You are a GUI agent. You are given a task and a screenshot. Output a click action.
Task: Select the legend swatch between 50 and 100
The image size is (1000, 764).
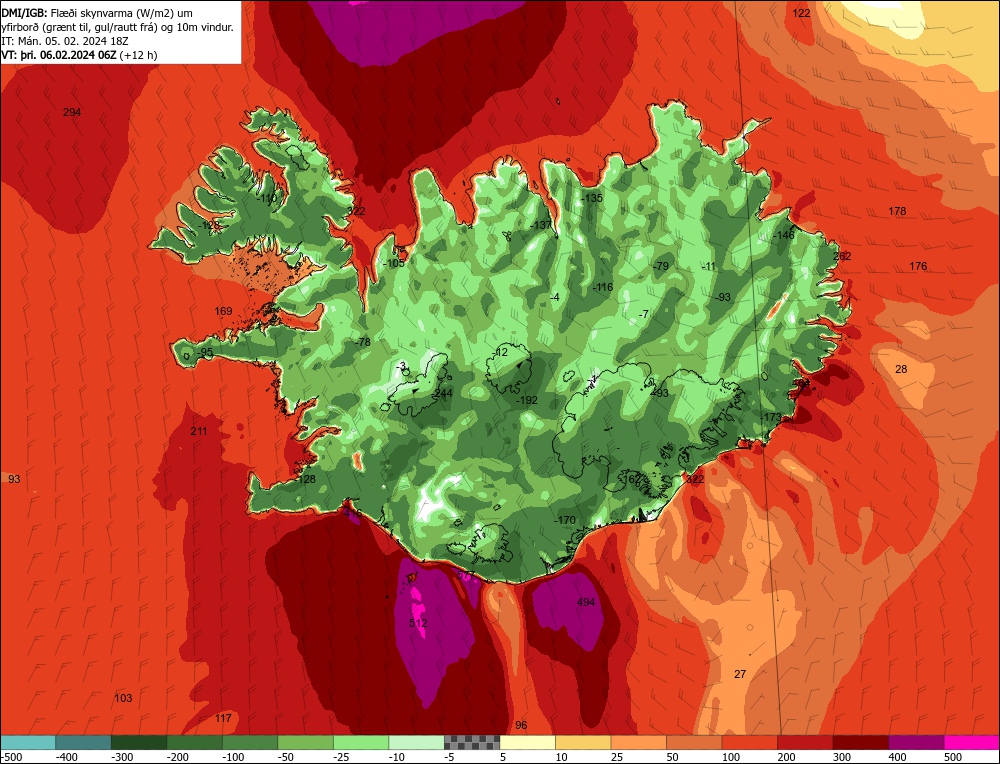694,742
